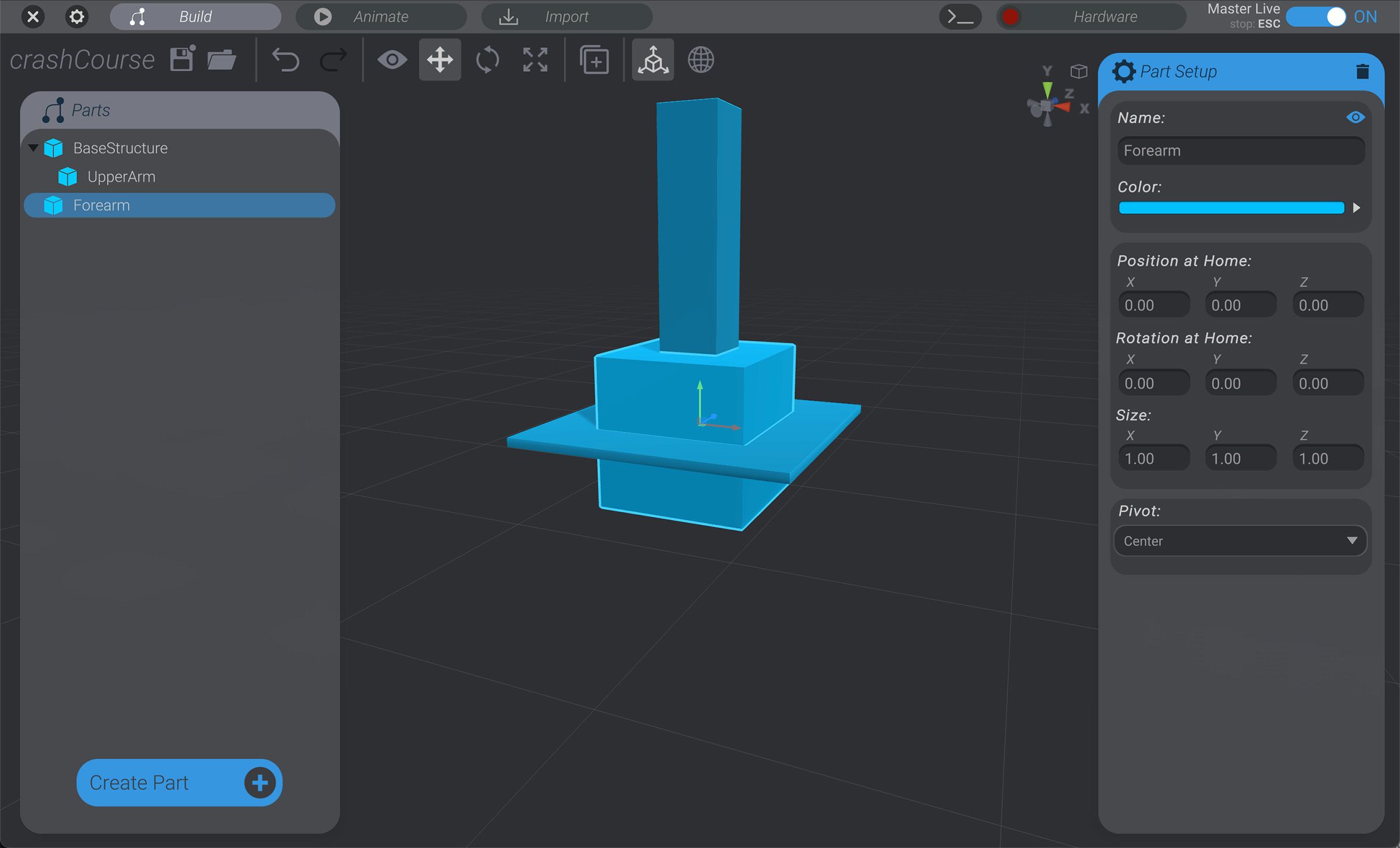Image resolution: width=1400 pixels, height=848 pixels.
Task: Open the Pivot dropdown set to Center
Action: pyautogui.click(x=1240, y=540)
